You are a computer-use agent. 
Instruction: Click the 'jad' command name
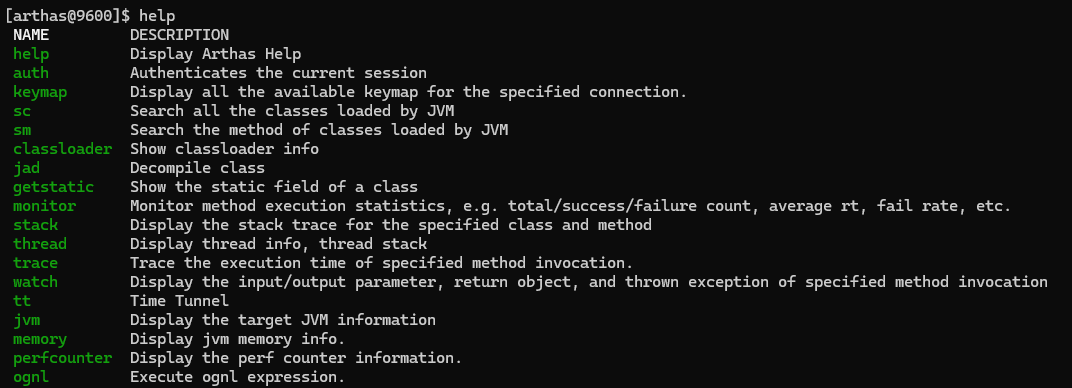click(27, 168)
